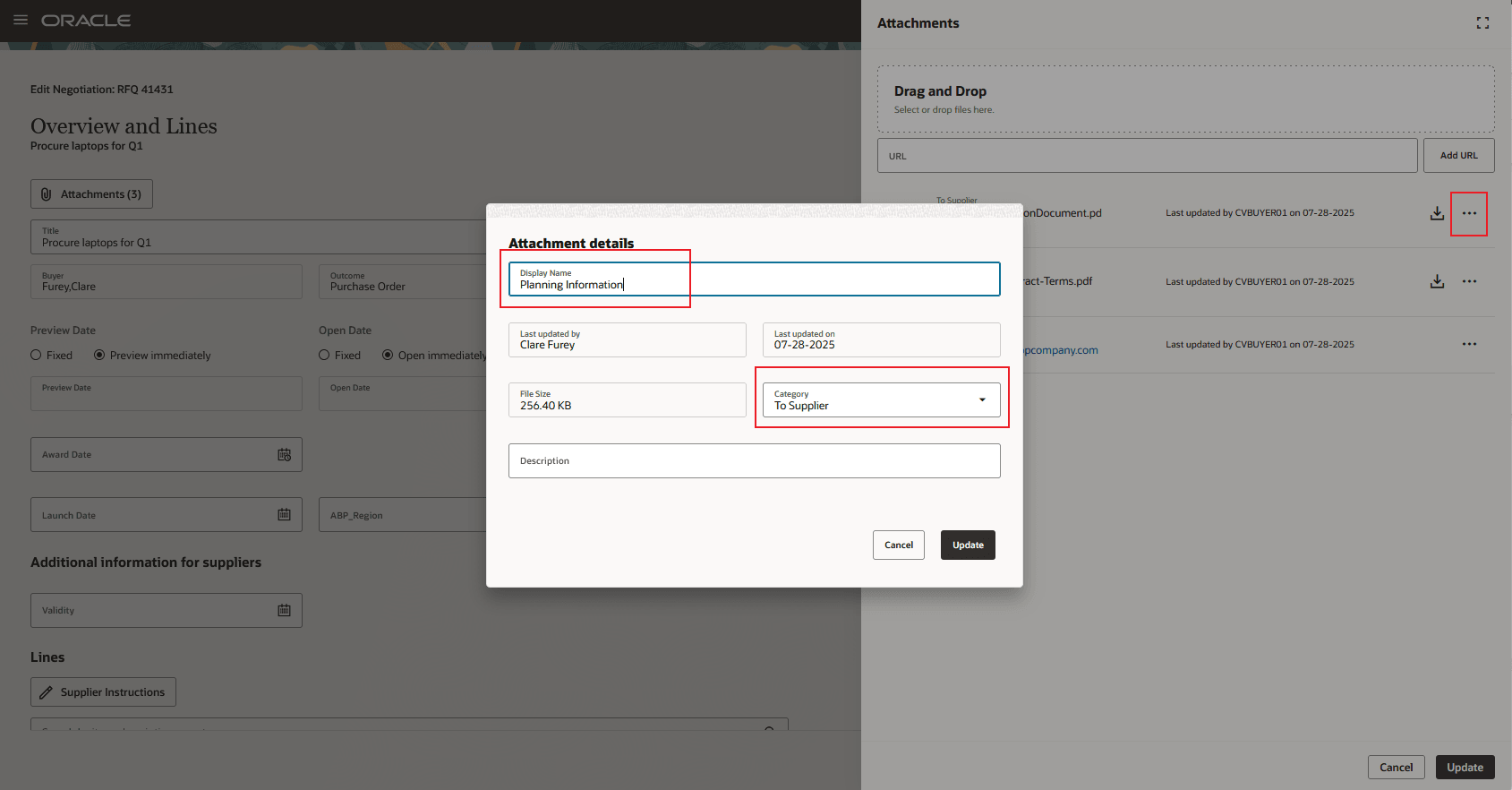
Task: Click the Buyer field
Action: click(x=166, y=281)
